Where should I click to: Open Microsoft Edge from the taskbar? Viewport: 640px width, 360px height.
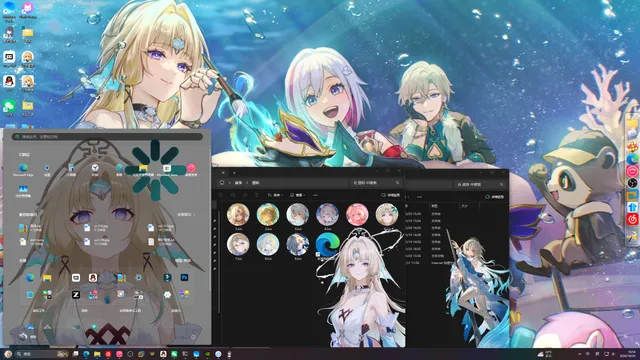coord(86,354)
